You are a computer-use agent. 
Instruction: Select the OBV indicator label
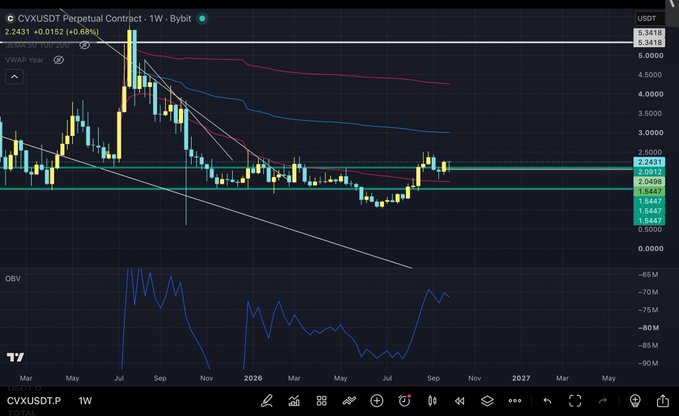pos(13,278)
